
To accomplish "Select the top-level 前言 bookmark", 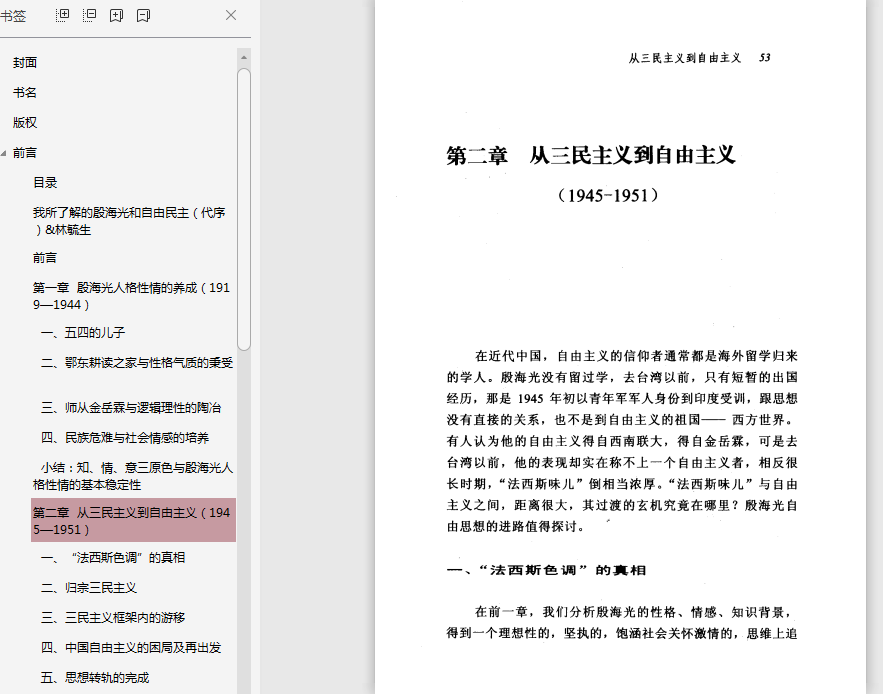I will pos(25,153).
